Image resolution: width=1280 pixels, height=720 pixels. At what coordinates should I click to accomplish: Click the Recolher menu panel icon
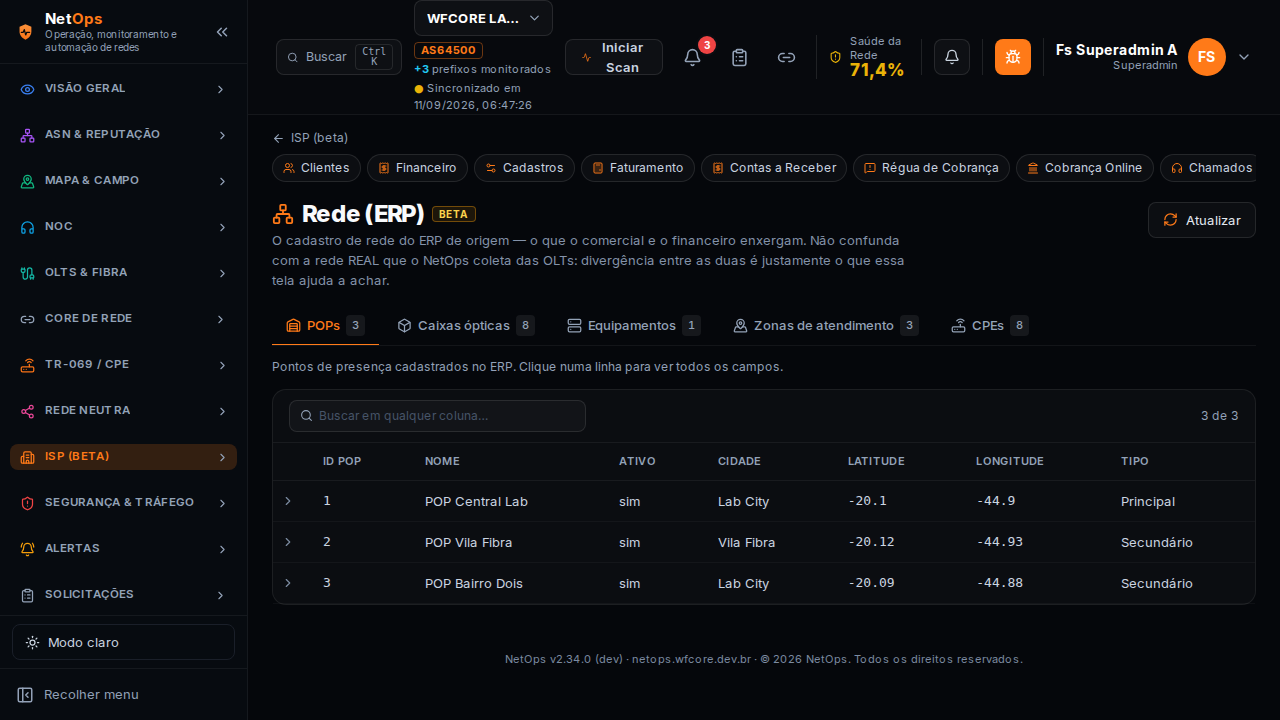click(x=26, y=695)
